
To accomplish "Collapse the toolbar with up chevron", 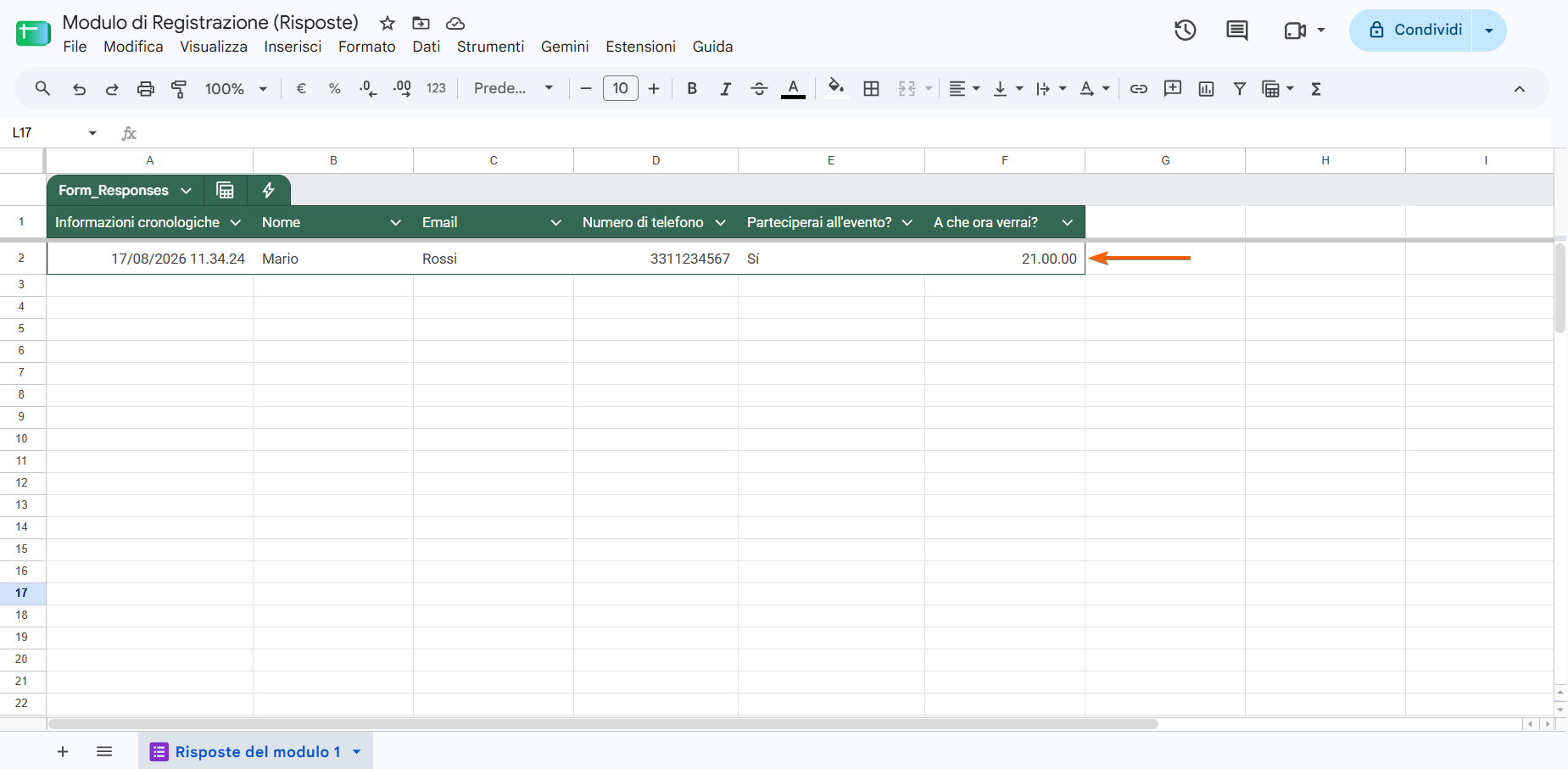I will [x=1520, y=88].
